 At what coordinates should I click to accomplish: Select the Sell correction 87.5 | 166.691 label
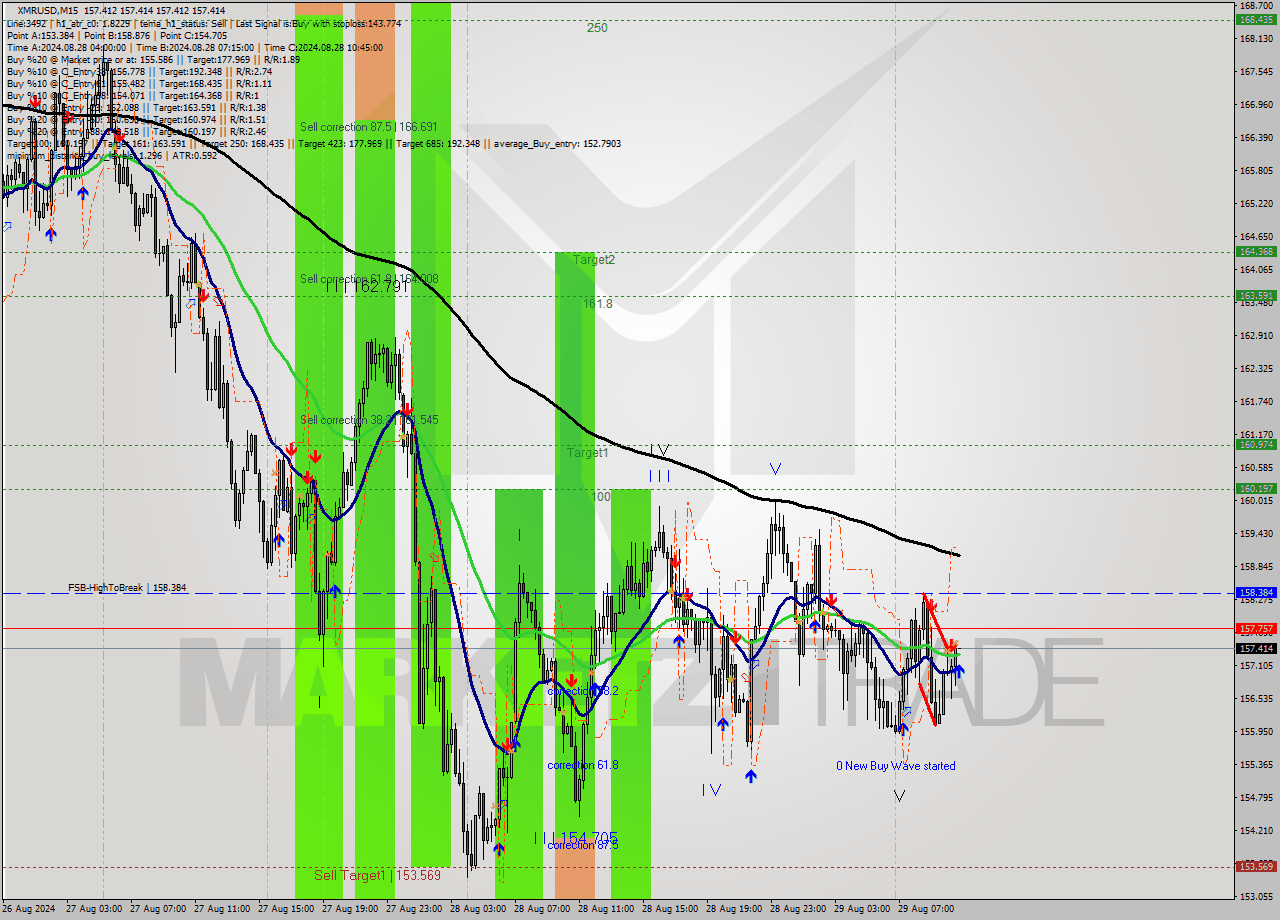click(369, 127)
